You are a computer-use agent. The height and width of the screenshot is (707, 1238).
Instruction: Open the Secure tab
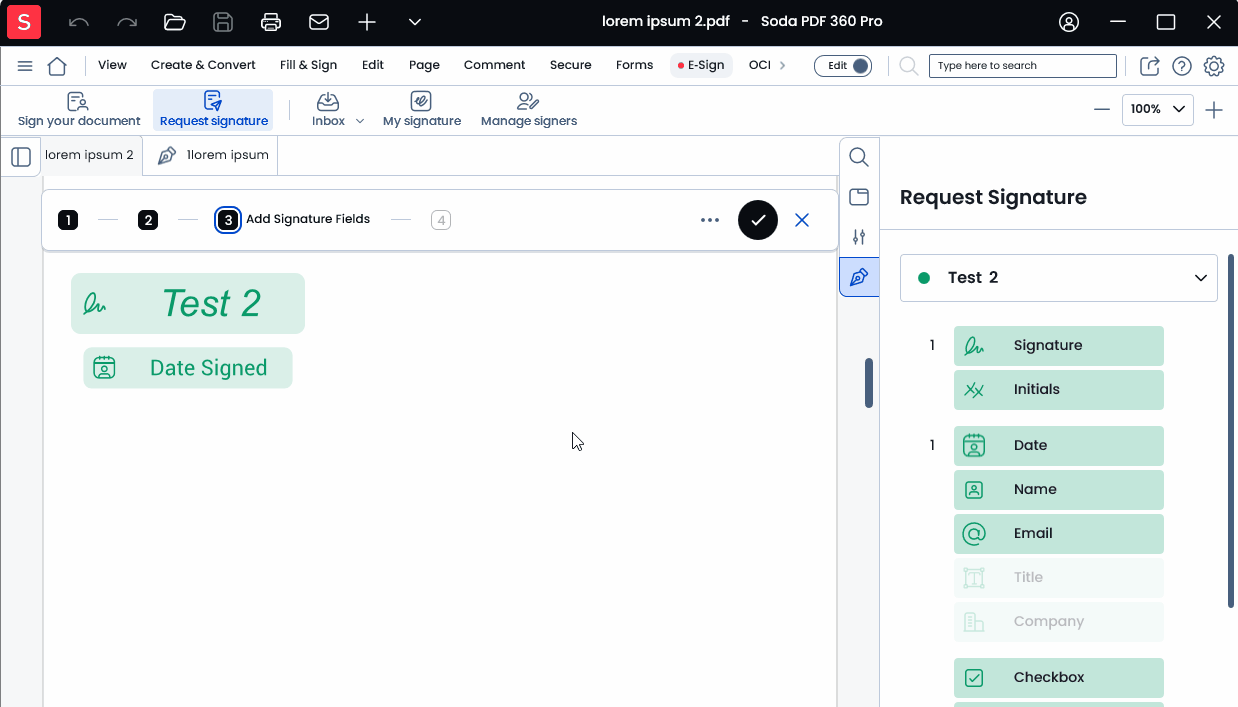tap(570, 65)
